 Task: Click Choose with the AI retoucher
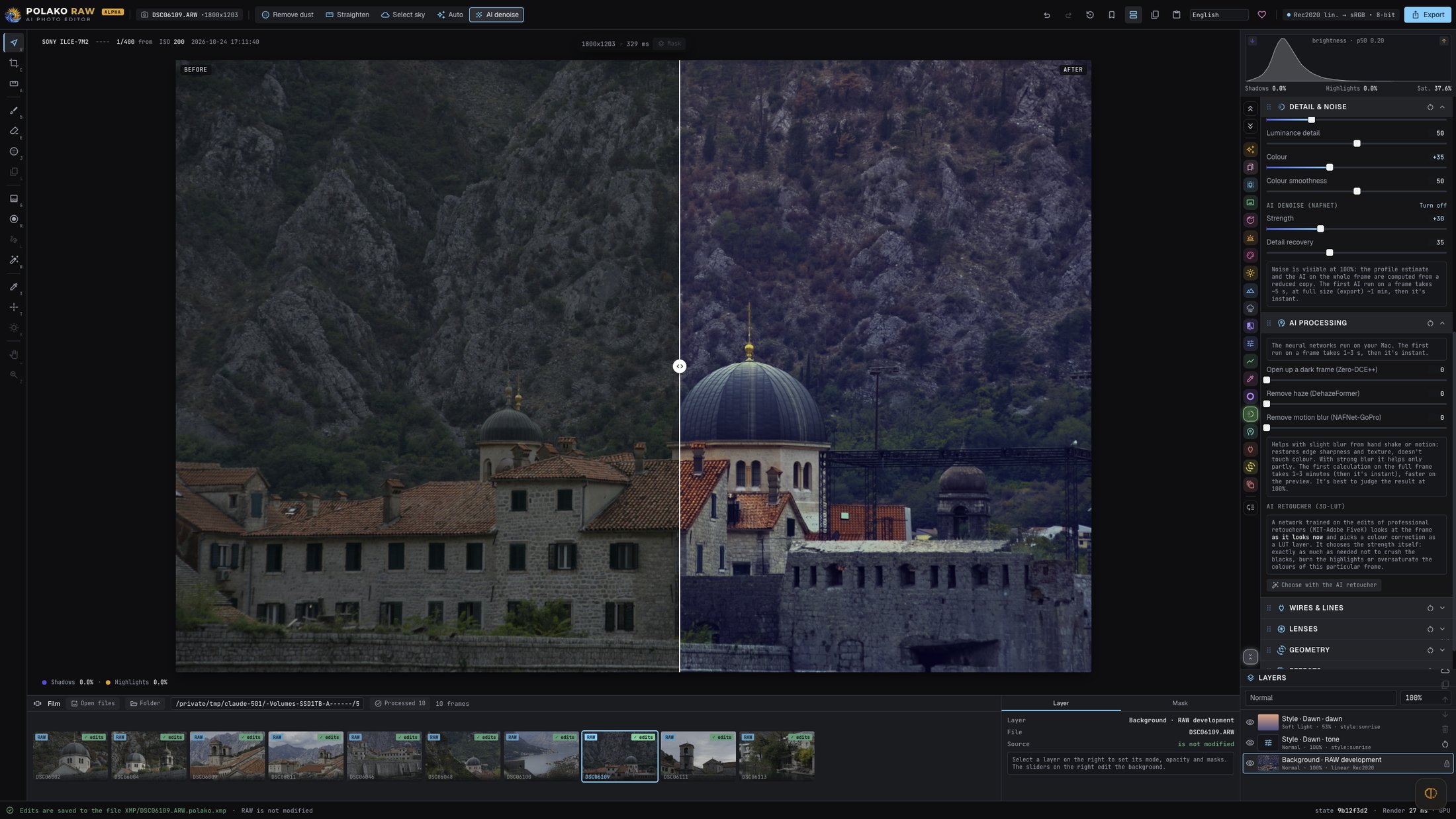(1324, 585)
